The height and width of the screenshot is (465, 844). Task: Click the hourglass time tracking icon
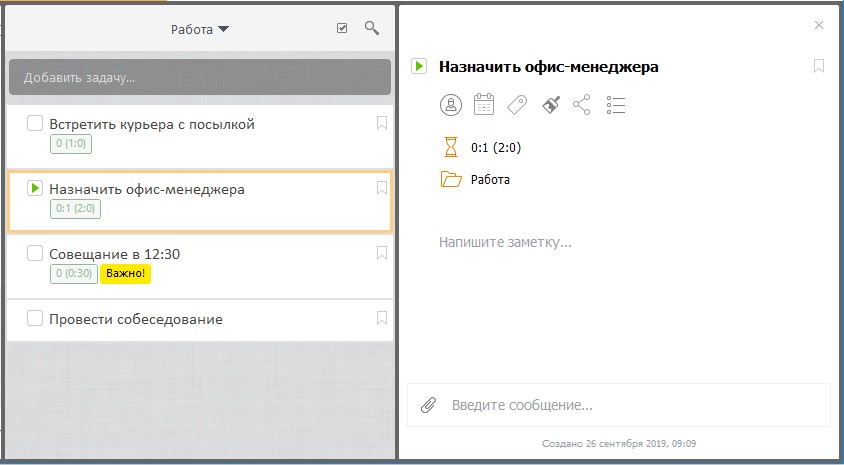(x=451, y=147)
